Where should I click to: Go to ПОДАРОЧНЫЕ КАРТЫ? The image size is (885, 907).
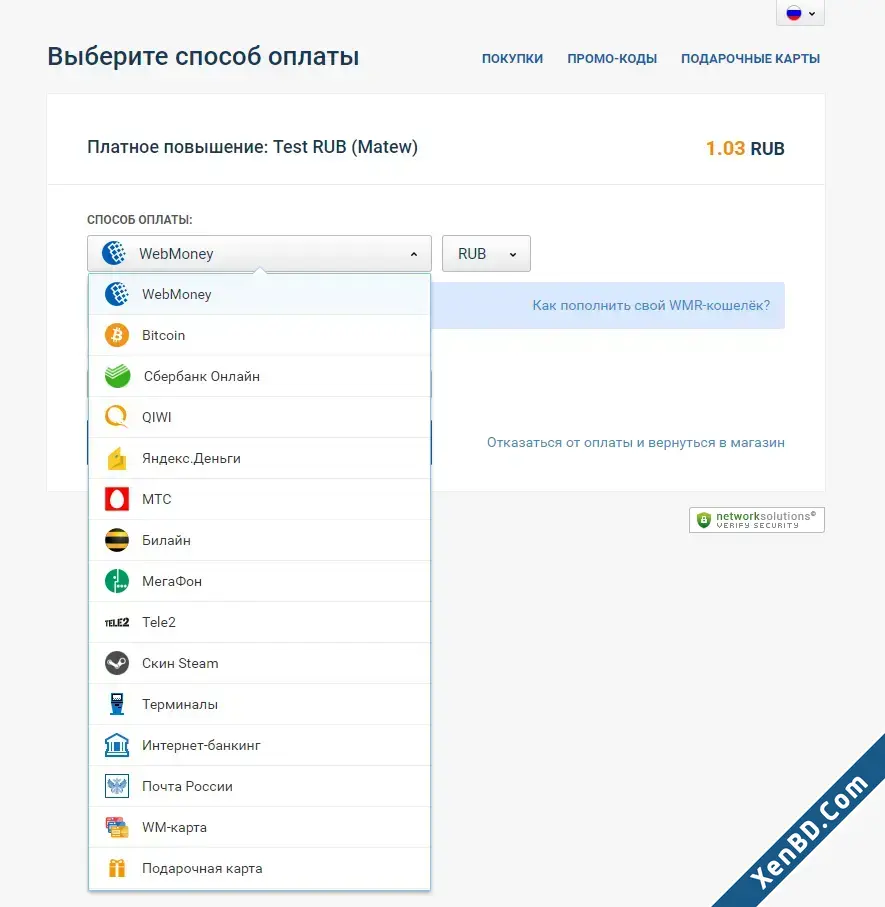(750, 58)
